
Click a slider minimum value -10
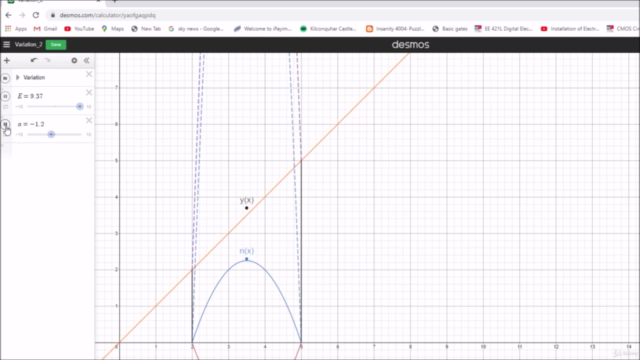tap(19, 135)
